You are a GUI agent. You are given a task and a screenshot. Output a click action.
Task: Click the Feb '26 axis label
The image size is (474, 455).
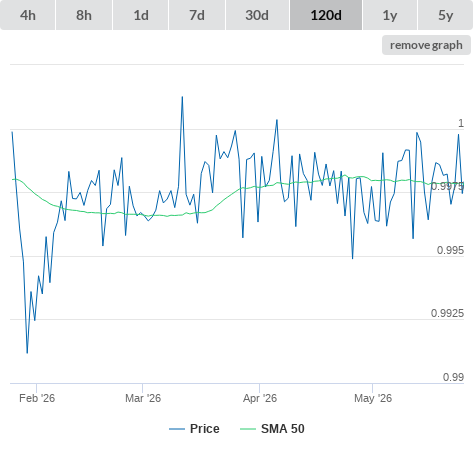tap(37, 398)
